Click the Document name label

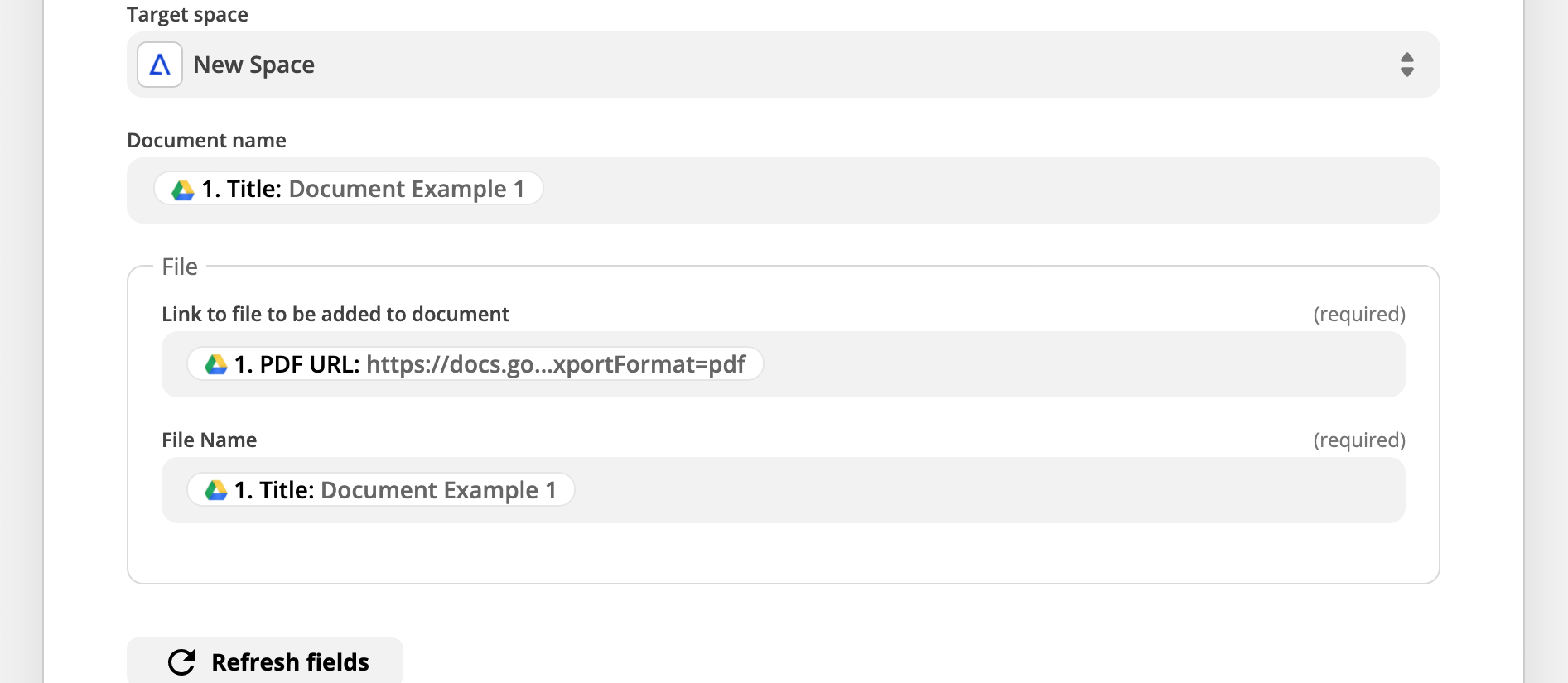pyautogui.click(x=206, y=140)
